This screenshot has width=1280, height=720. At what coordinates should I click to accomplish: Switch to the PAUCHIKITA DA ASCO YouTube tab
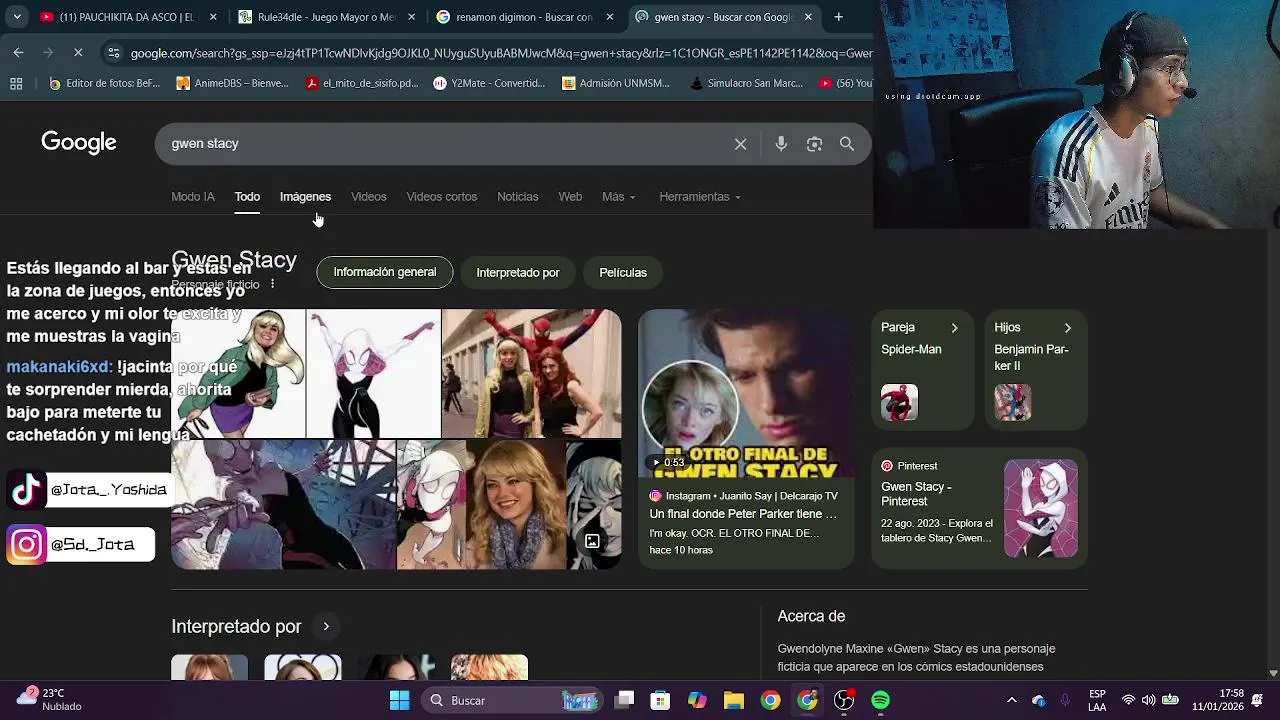(x=130, y=17)
